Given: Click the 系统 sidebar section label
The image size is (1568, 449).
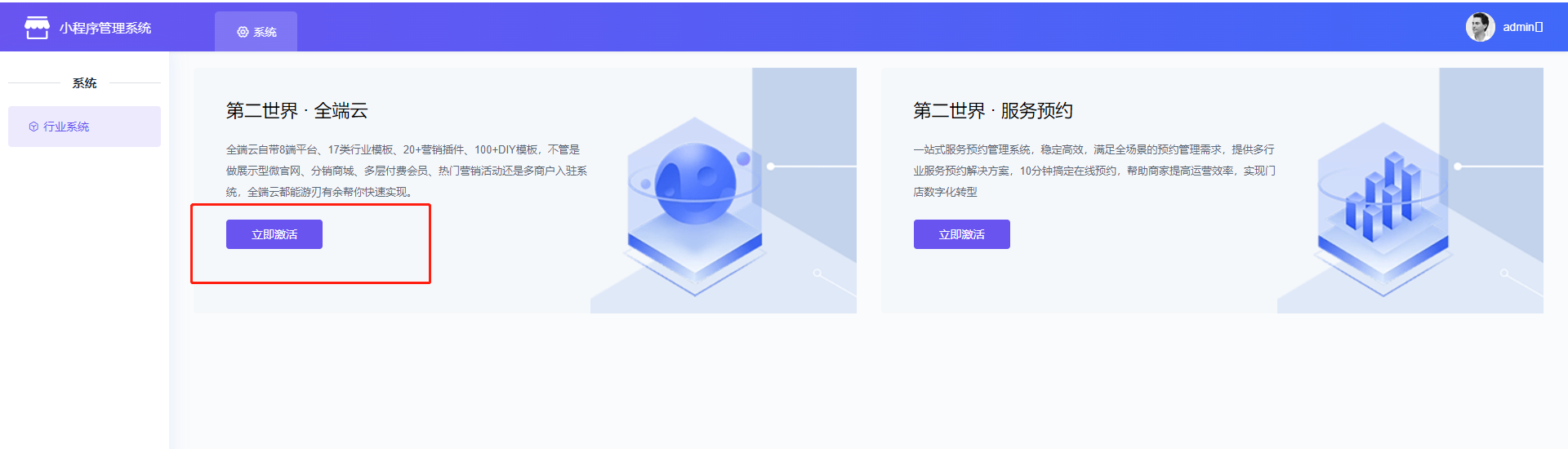Looking at the screenshot, I should coord(84,83).
